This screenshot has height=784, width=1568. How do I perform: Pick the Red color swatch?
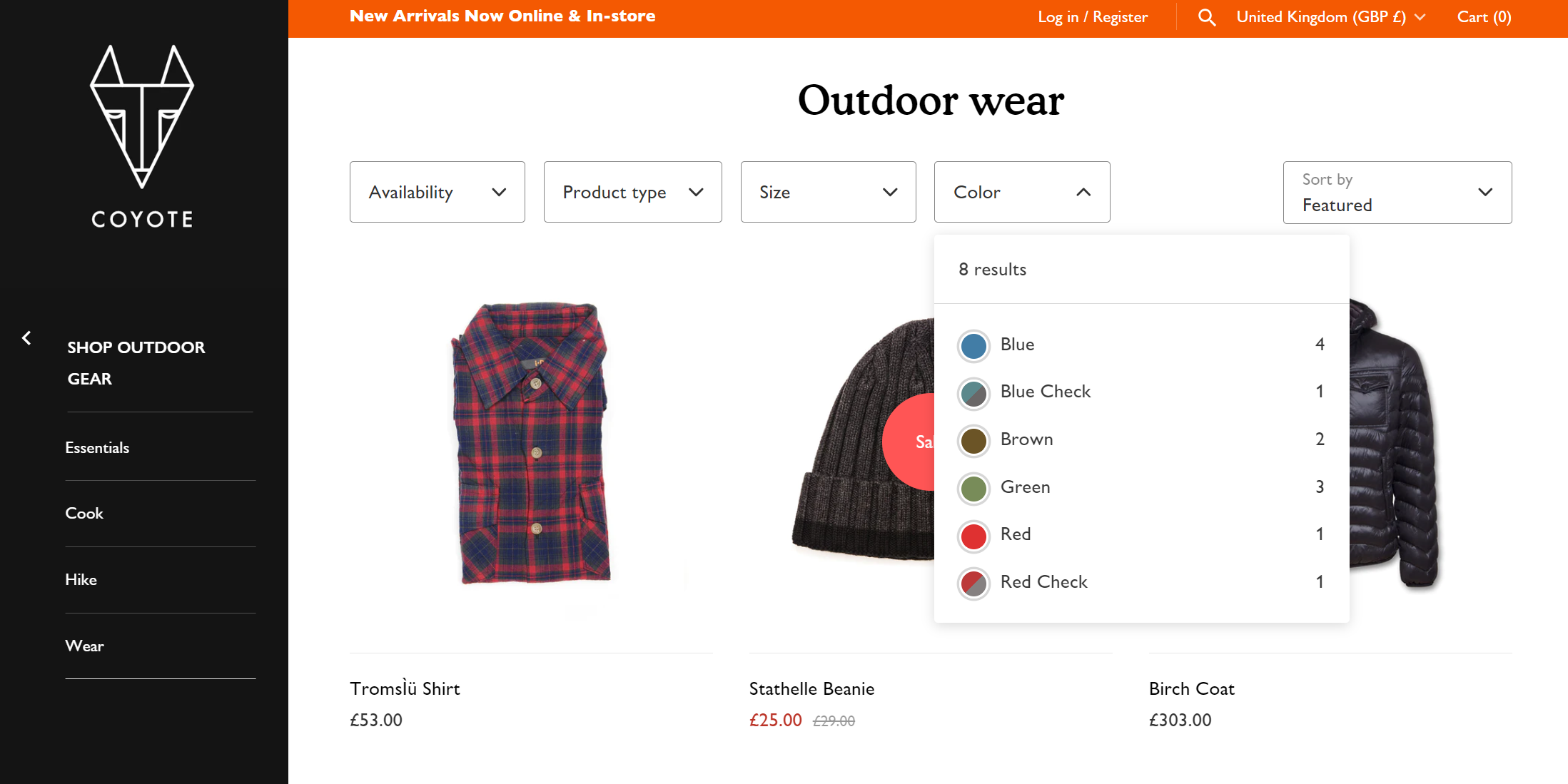pos(973,536)
